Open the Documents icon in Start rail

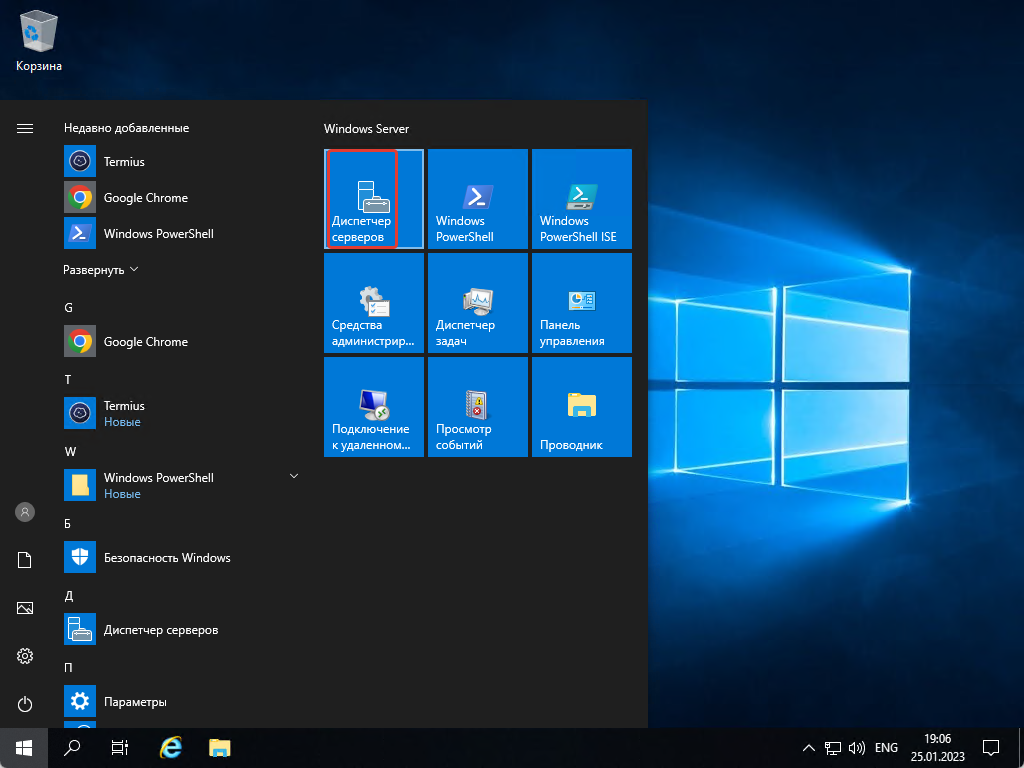click(x=25, y=560)
